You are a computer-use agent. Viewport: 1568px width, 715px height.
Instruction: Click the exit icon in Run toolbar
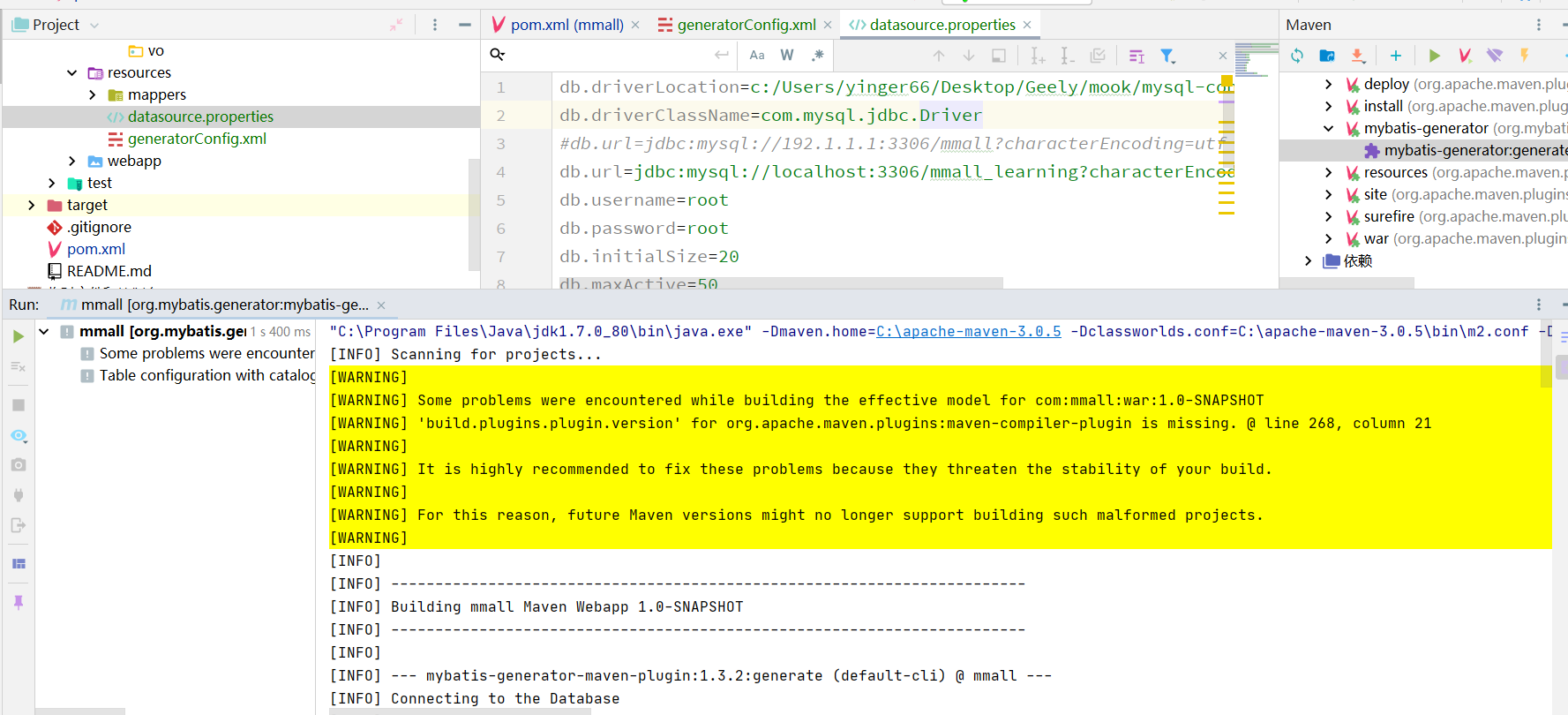coord(19,525)
